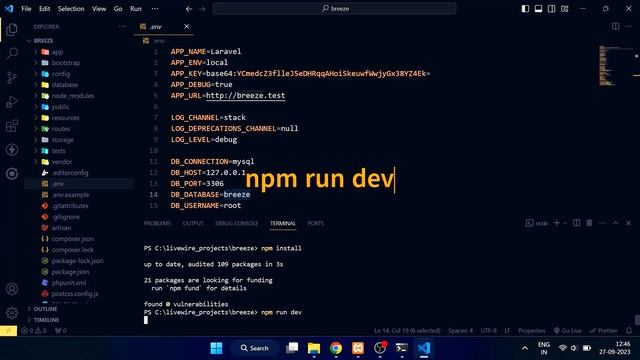Image resolution: width=640 pixels, height=360 pixels.
Task: Maximize the panel with the chevron up
Action: 616,223
